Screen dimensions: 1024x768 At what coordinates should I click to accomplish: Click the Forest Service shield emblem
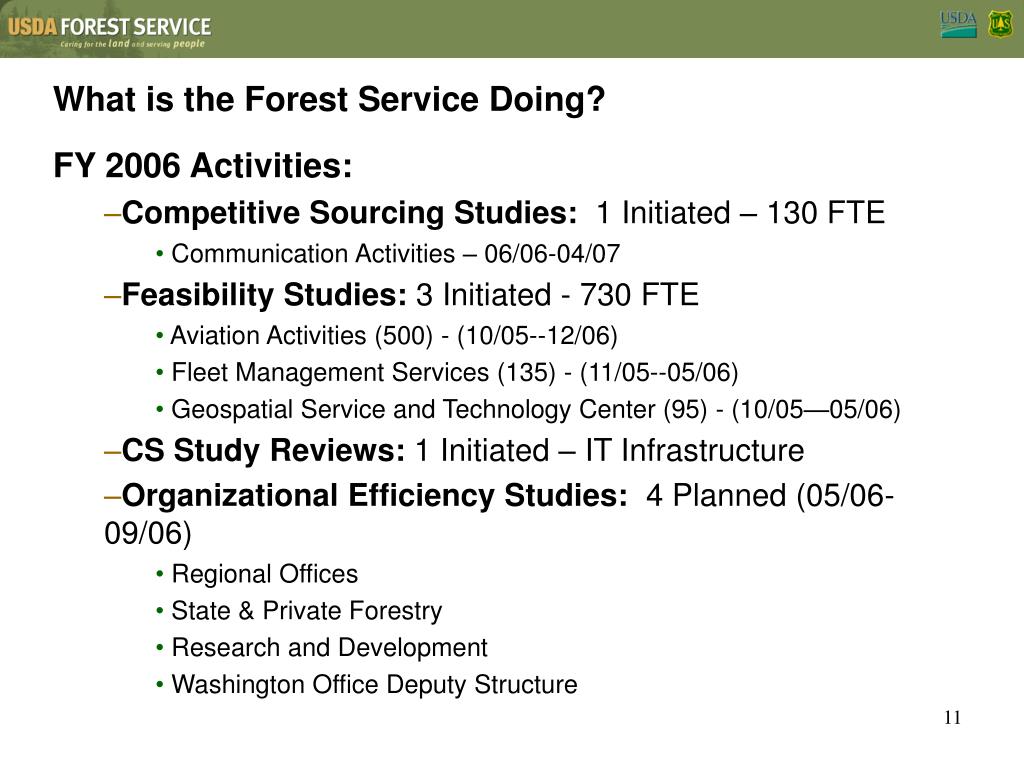click(x=1000, y=24)
